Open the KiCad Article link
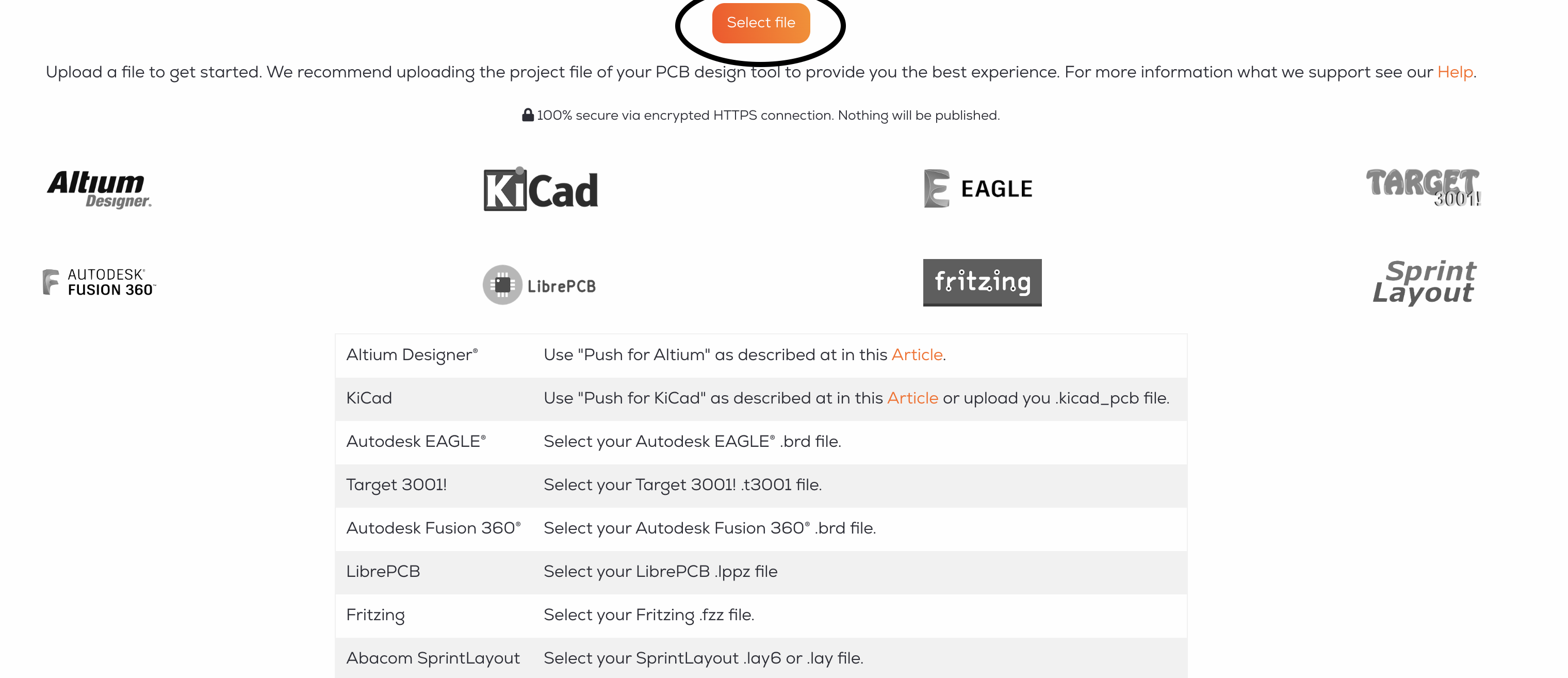This screenshot has height=678, width=1568. 912,398
